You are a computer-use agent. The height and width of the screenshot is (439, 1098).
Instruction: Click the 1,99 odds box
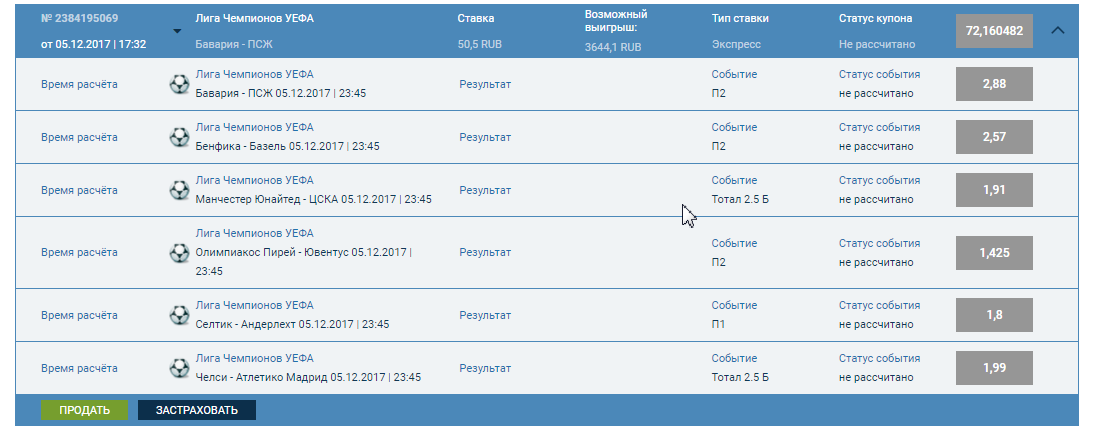pyautogui.click(x=994, y=369)
